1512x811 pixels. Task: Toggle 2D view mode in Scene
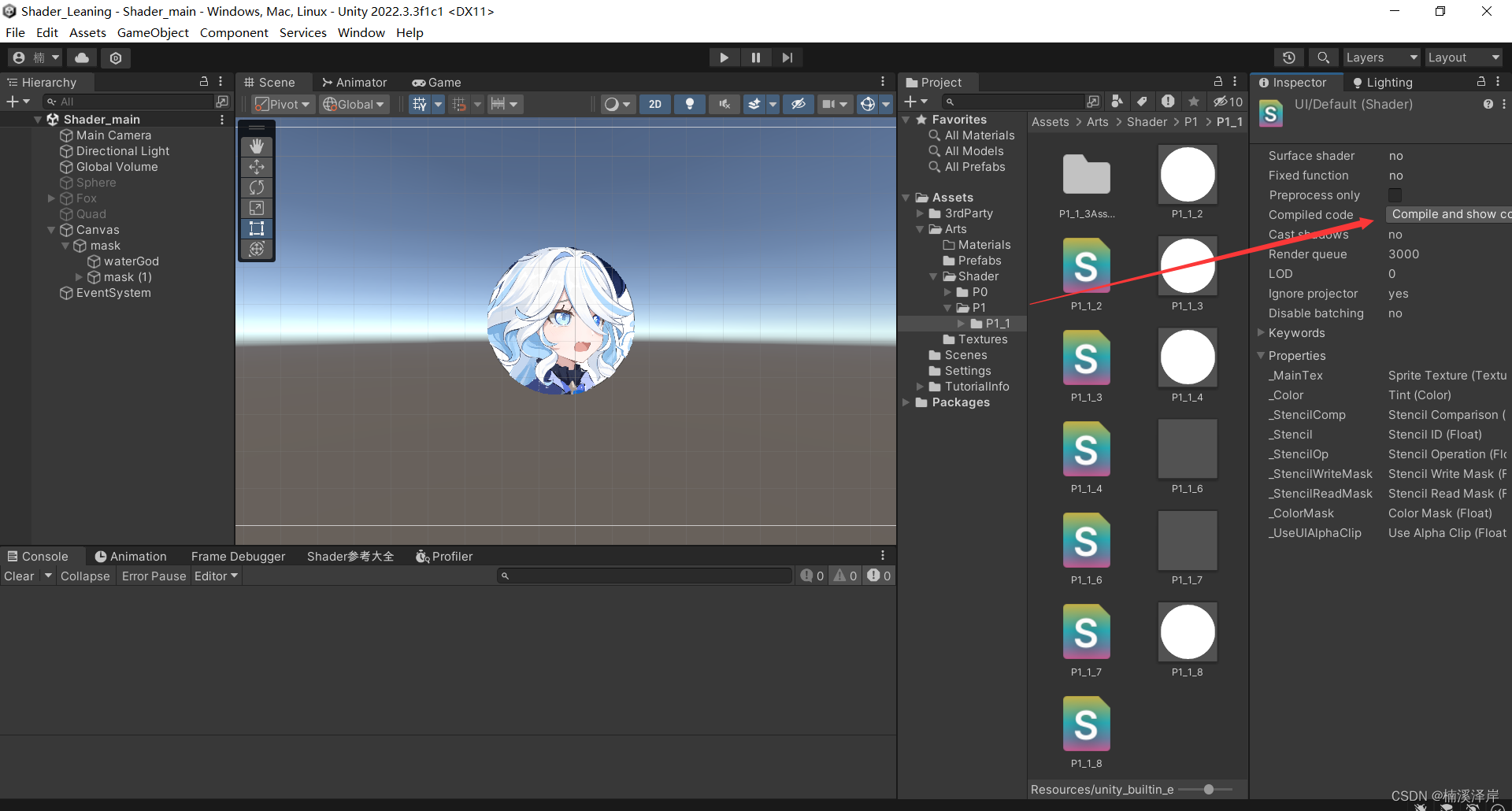tap(655, 104)
